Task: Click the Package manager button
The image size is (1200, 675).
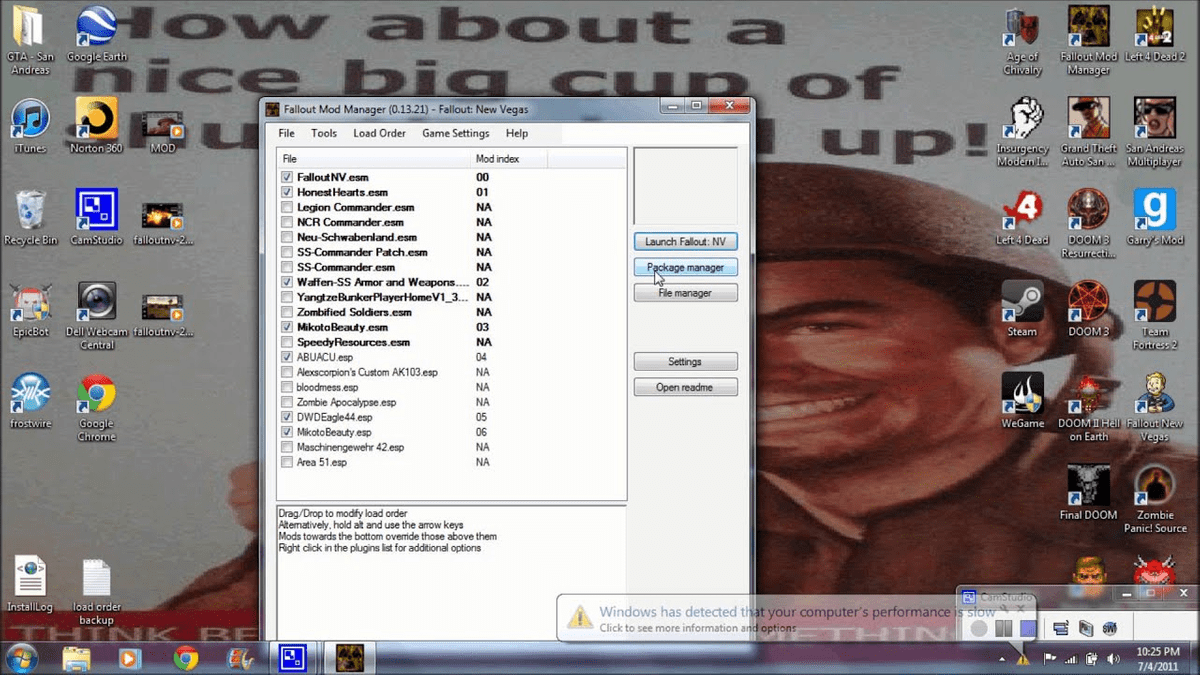Action: [685, 268]
